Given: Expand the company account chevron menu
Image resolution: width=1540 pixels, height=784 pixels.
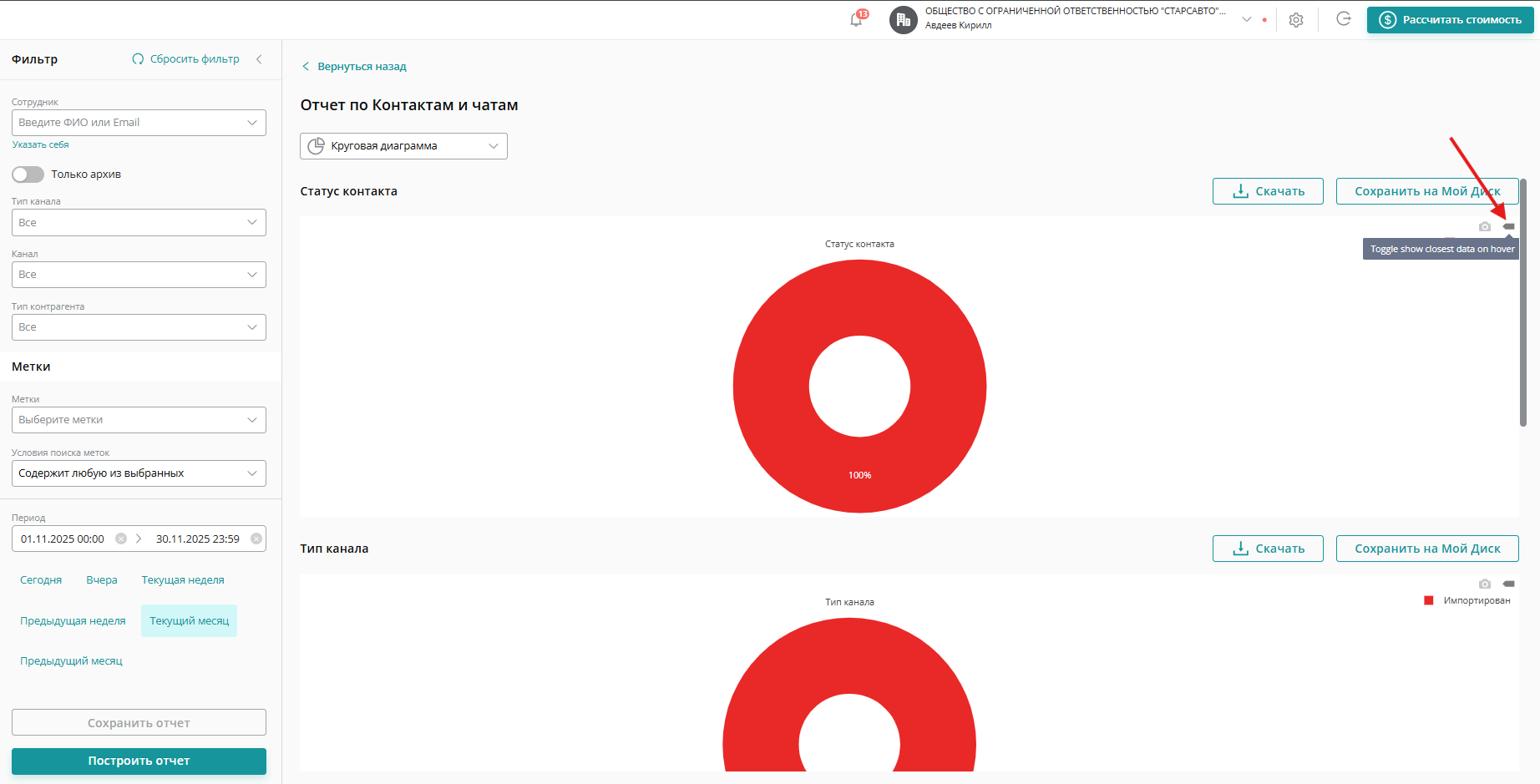Looking at the screenshot, I should click(1247, 19).
